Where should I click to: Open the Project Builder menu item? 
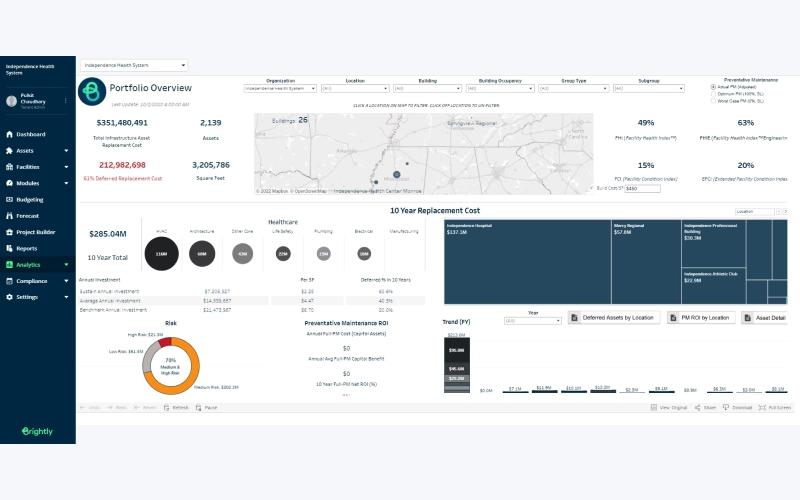[x=38, y=232]
